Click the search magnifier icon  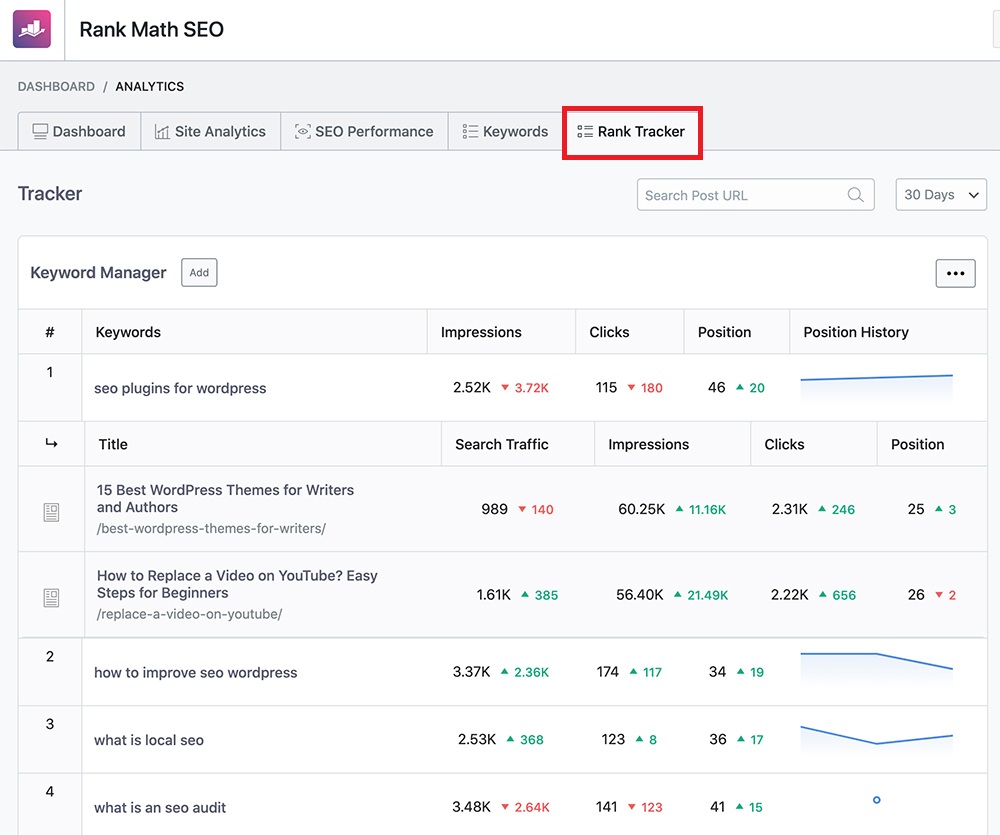tap(855, 195)
